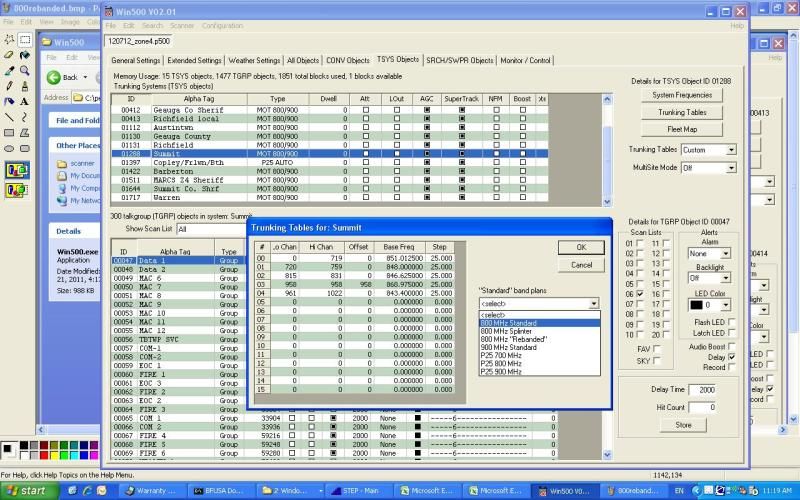This screenshot has height=500, width=800.
Task: Click the Fleet Map button
Action: point(682,130)
